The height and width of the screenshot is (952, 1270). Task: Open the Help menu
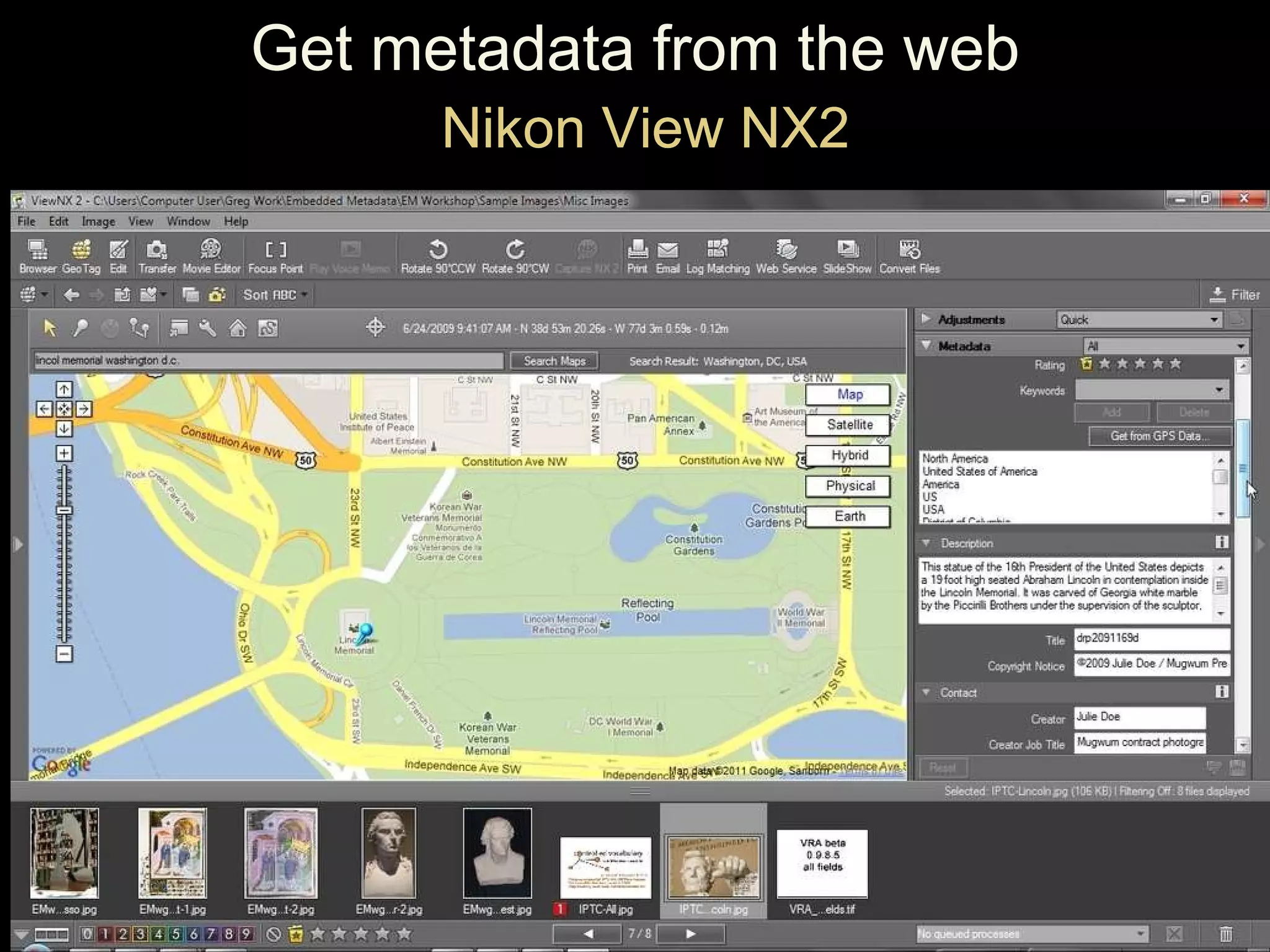click(x=236, y=221)
